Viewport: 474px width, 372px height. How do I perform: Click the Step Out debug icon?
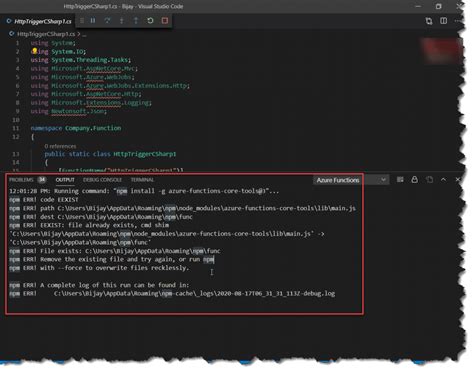(x=136, y=21)
